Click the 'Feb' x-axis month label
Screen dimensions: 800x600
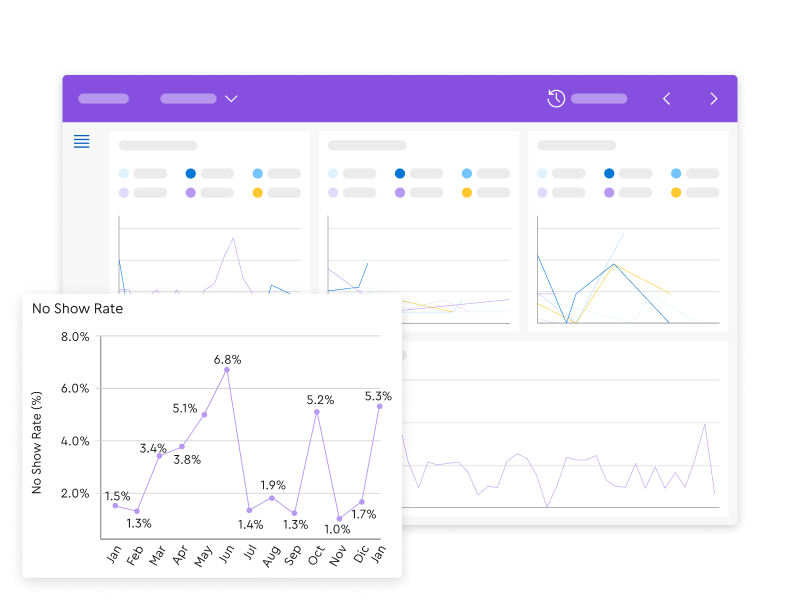135,556
